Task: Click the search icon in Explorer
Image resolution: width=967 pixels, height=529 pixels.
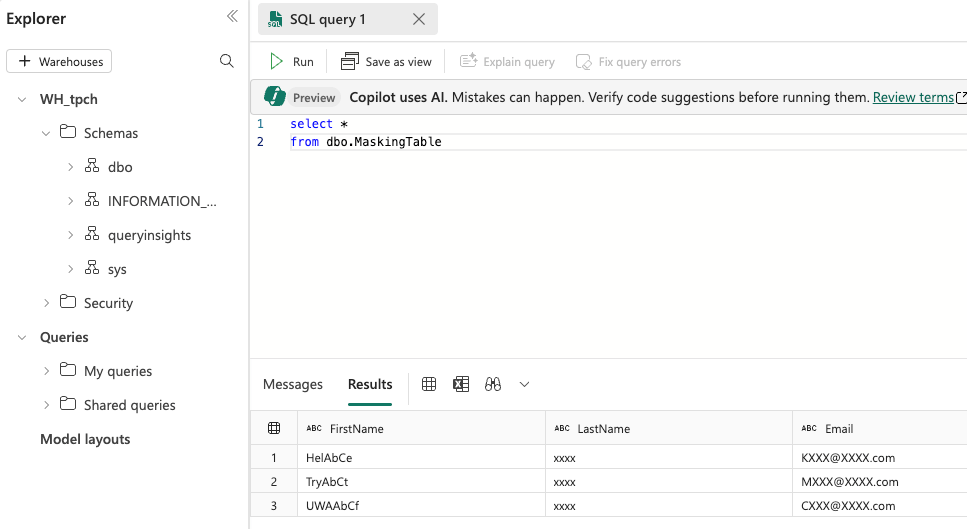Action: (227, 61)
